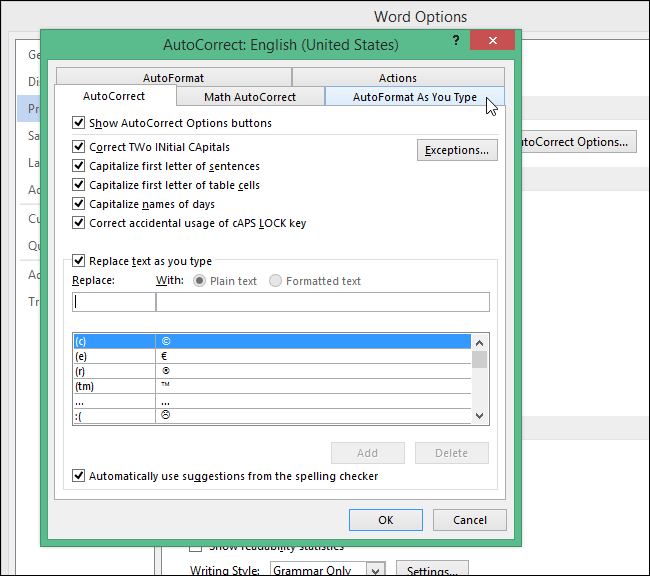650x576 pixels.
Task: Click the euro symbol in With column
Action: coord(164,356)
